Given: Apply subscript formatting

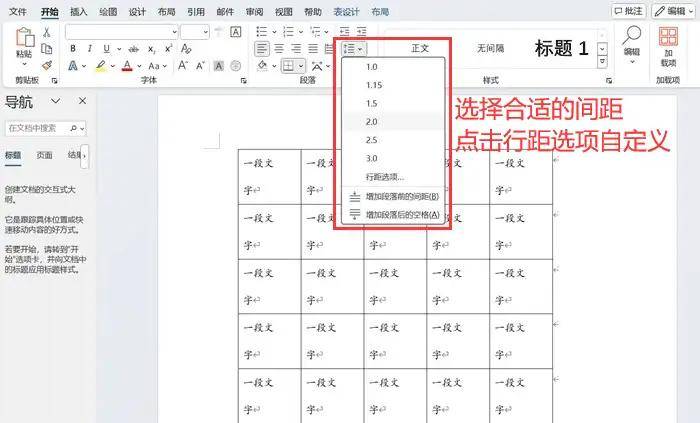Looking at the screenshot, I should point(152,49).
